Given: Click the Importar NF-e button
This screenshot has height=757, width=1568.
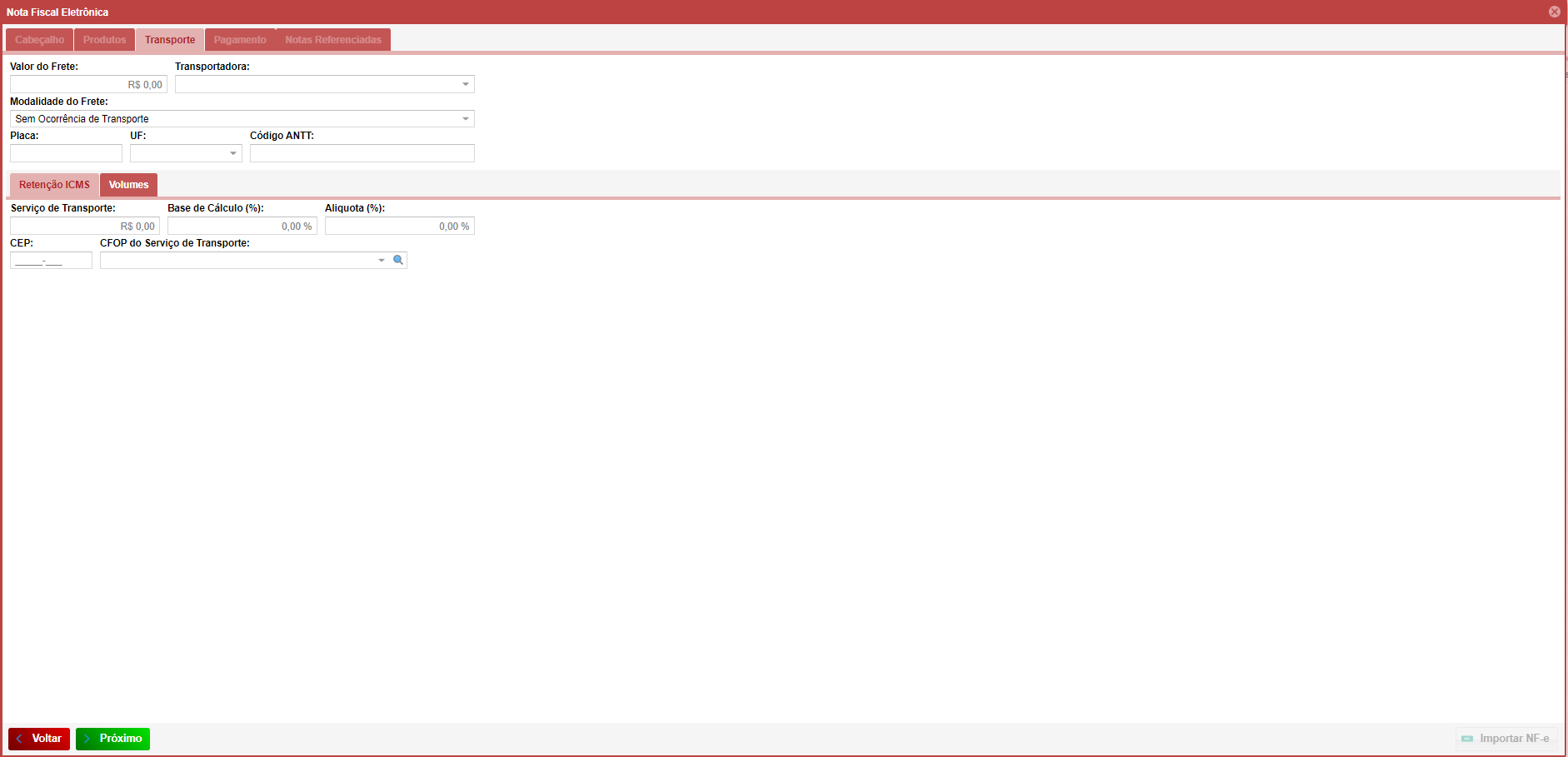Looking at the screenshot, I should tap(1506, 739).
